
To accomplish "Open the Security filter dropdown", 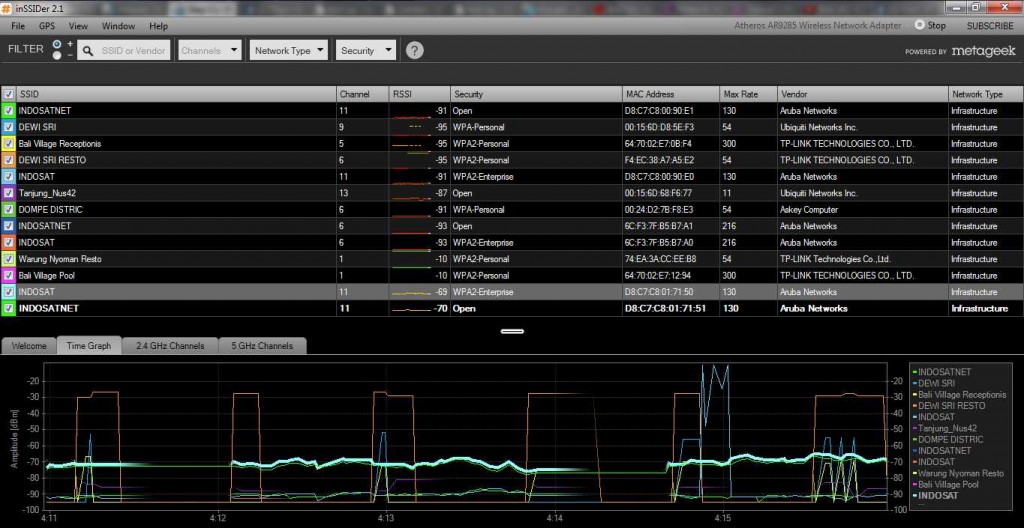I will [366, 50].
